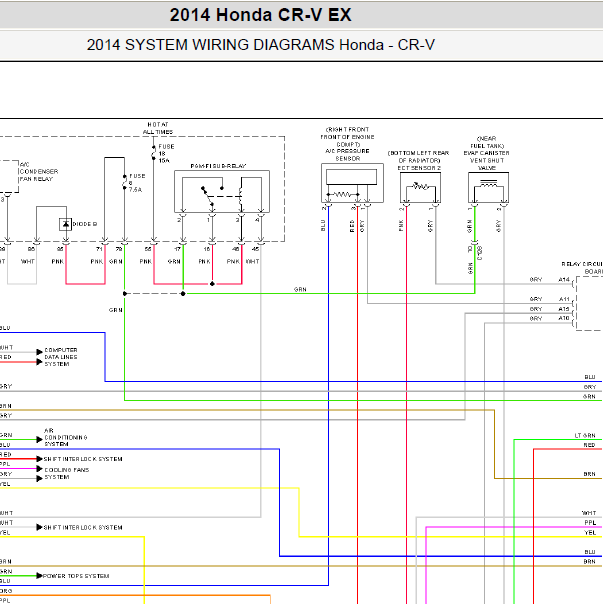The height and width of the screenshot is (604, 603).
Task: Click the coil symbol inside EVAP canister vent valve
Action: click(488, 184)
